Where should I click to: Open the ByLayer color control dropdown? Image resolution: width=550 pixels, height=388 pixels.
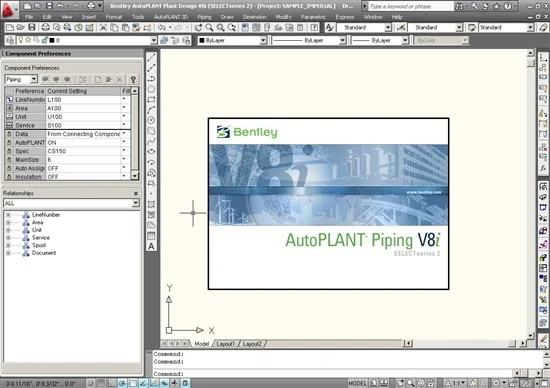tap(263, 40)
